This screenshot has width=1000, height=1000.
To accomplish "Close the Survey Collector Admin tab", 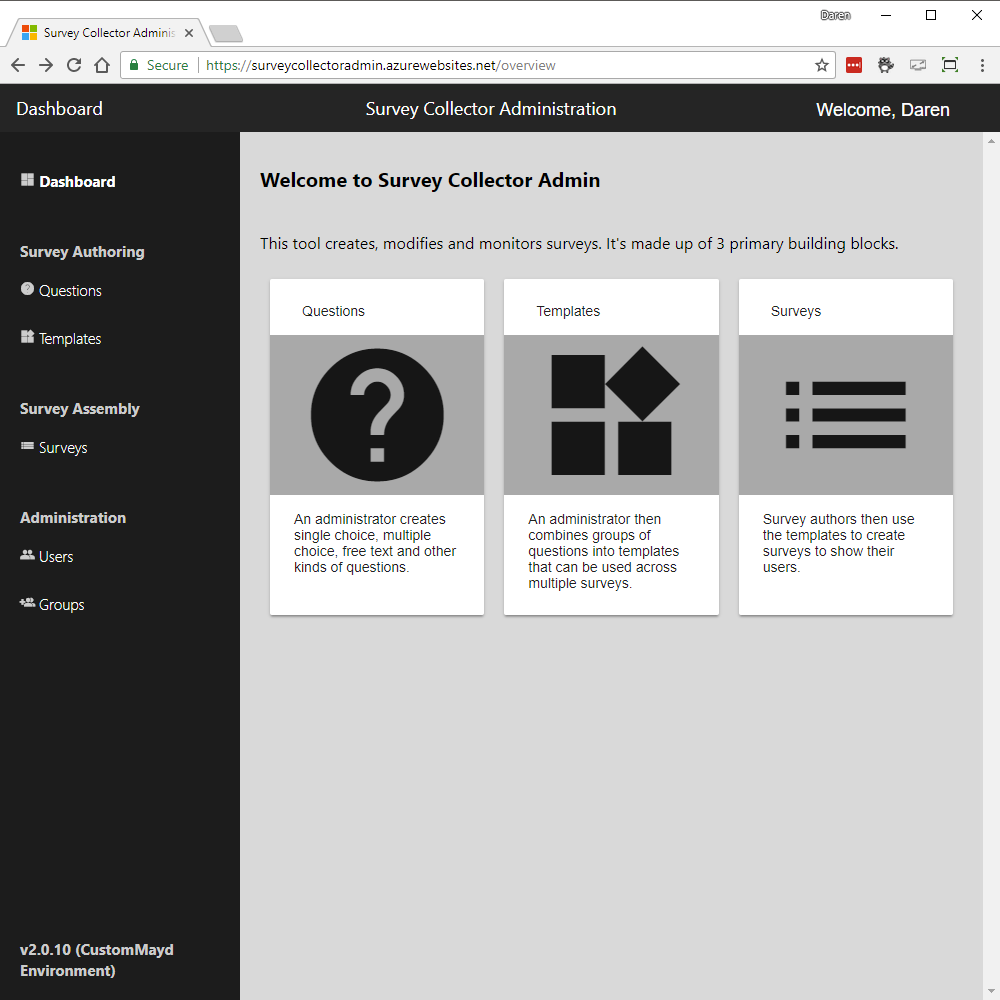I will [189, 33].
